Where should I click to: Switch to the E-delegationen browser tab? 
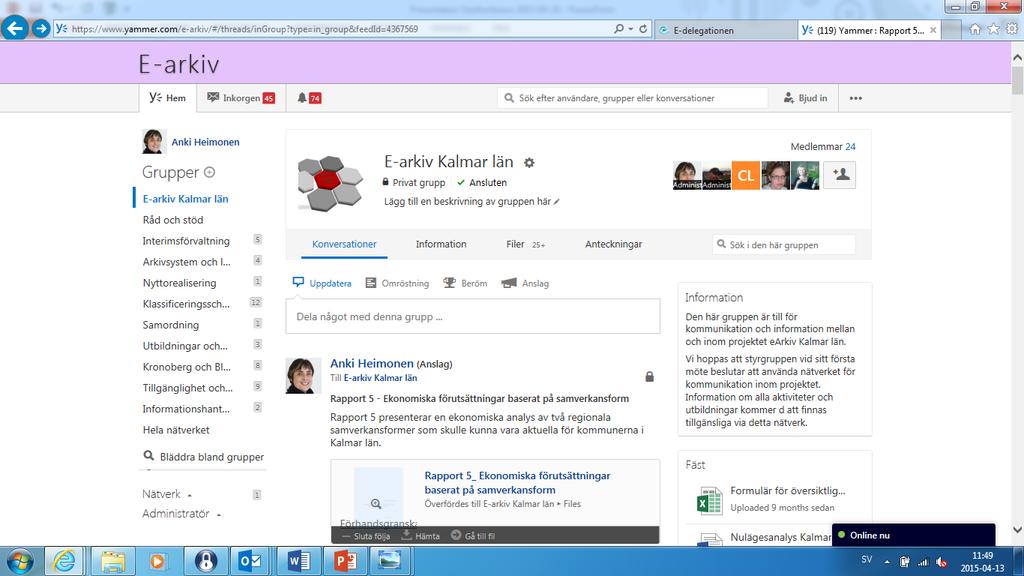726,30
